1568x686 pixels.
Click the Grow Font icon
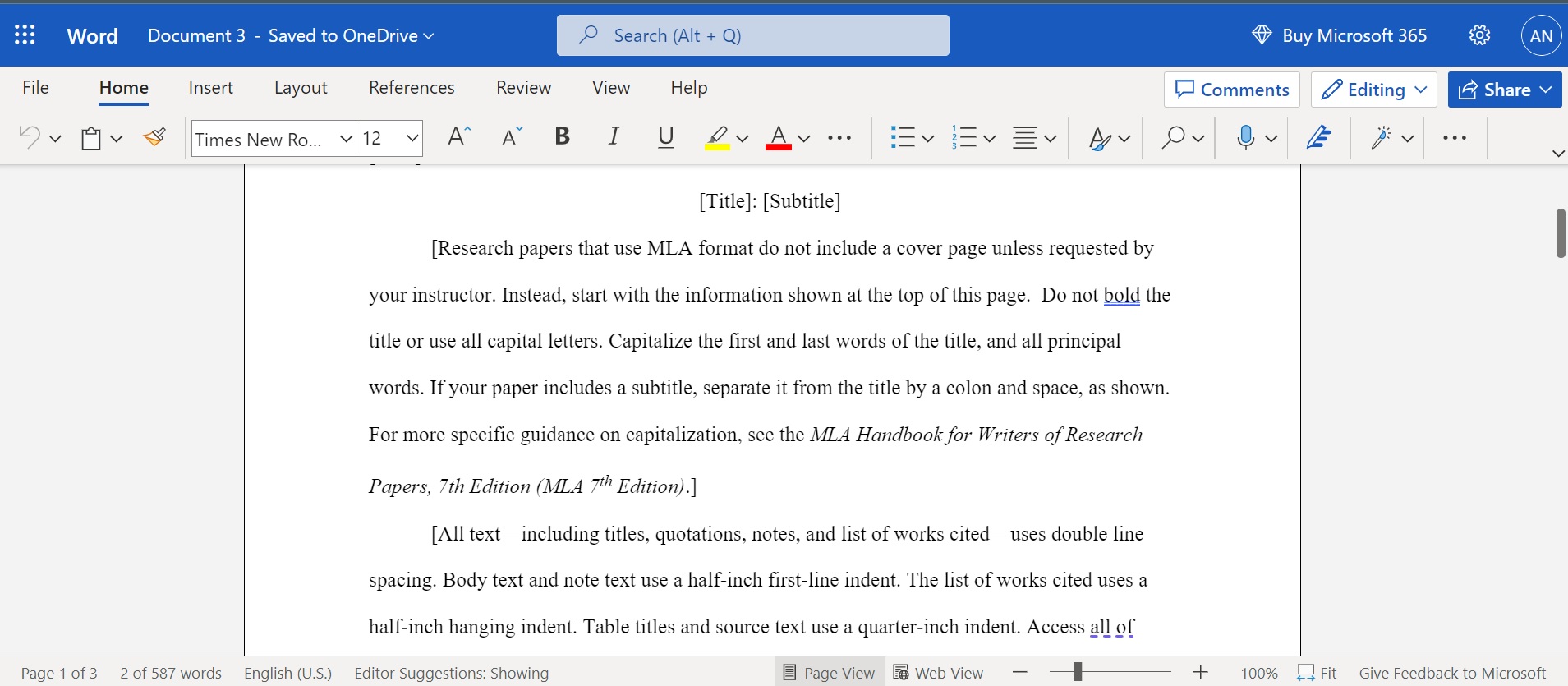pyautogui.click(x=458, y=137)
